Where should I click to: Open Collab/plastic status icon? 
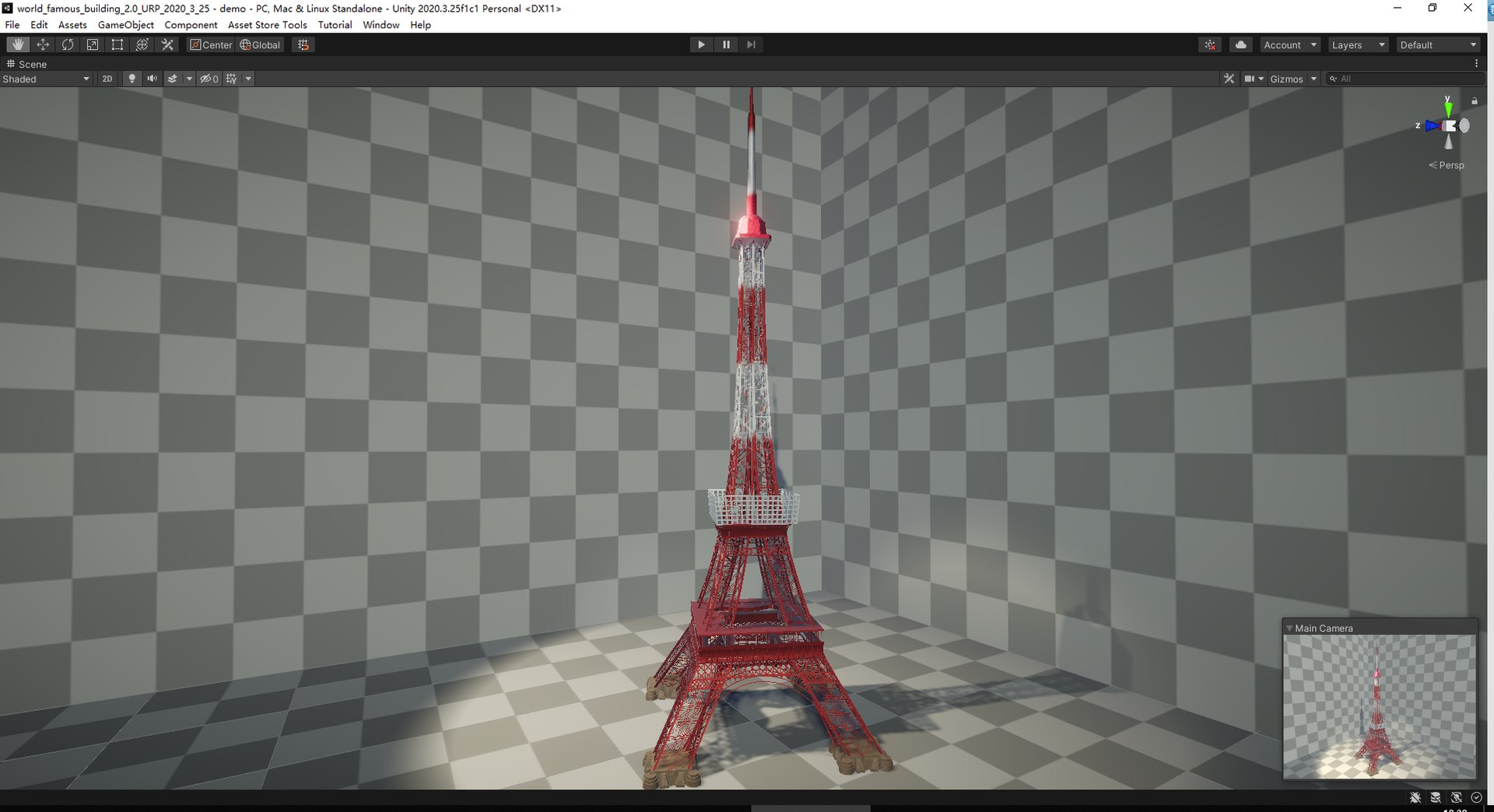(x=1211, y=44)
